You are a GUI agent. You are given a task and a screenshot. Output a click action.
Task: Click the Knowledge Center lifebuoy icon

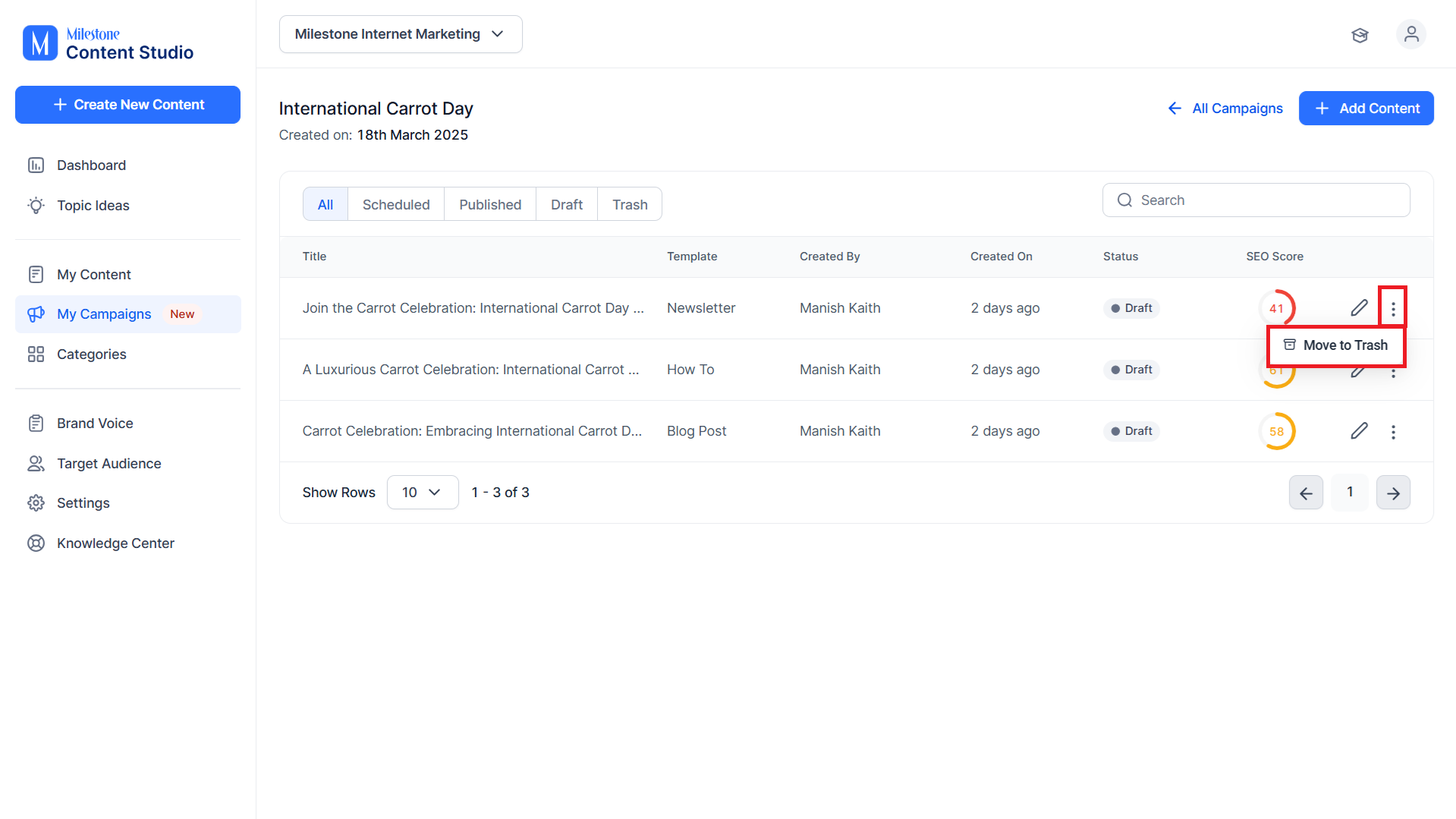point(36,543)
